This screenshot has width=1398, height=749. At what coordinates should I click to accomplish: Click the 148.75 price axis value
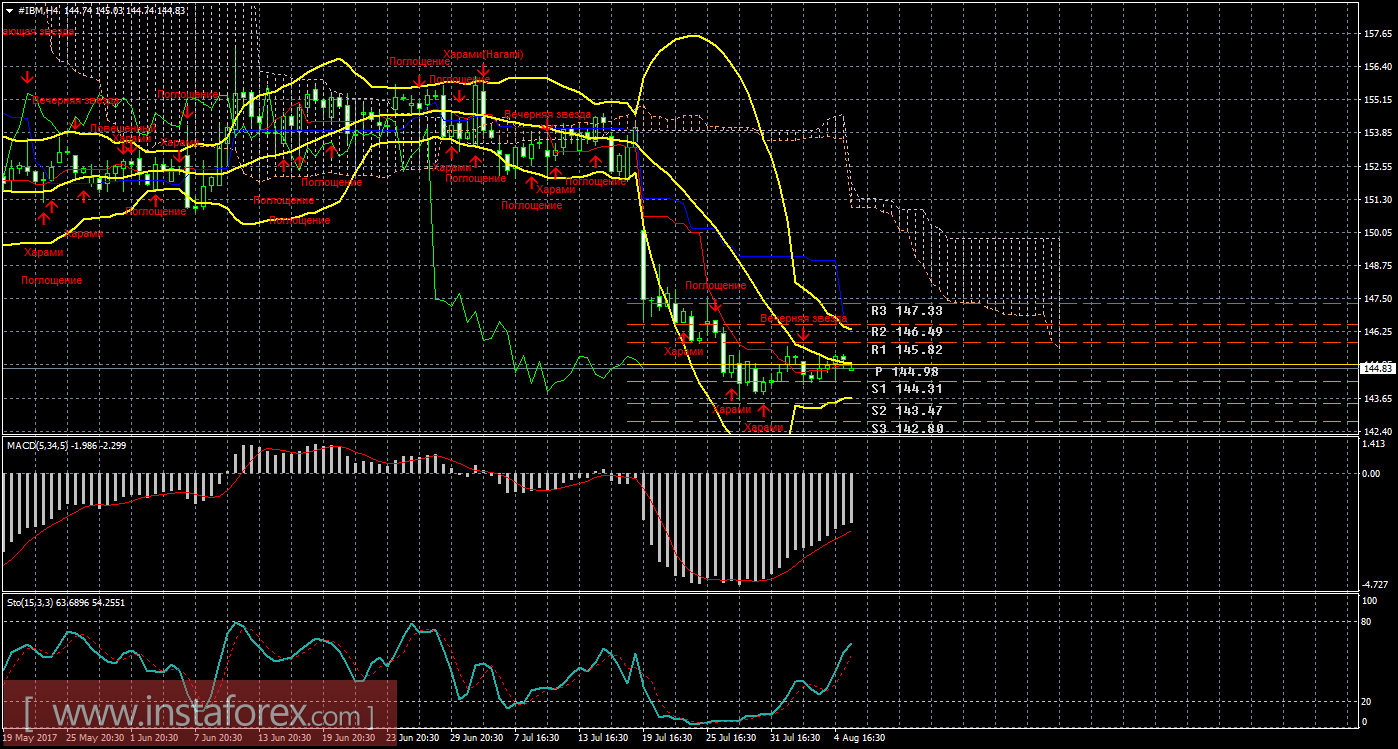pos(1377,265)
